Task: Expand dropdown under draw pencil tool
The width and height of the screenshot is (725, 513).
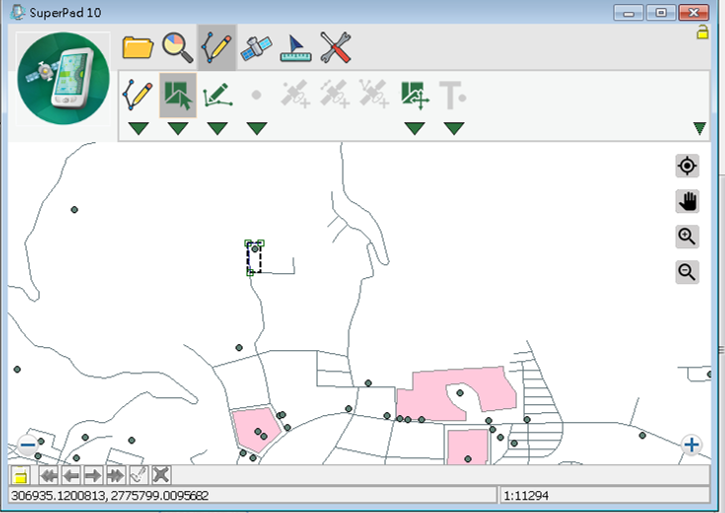Action: click(x=138, y=128)
